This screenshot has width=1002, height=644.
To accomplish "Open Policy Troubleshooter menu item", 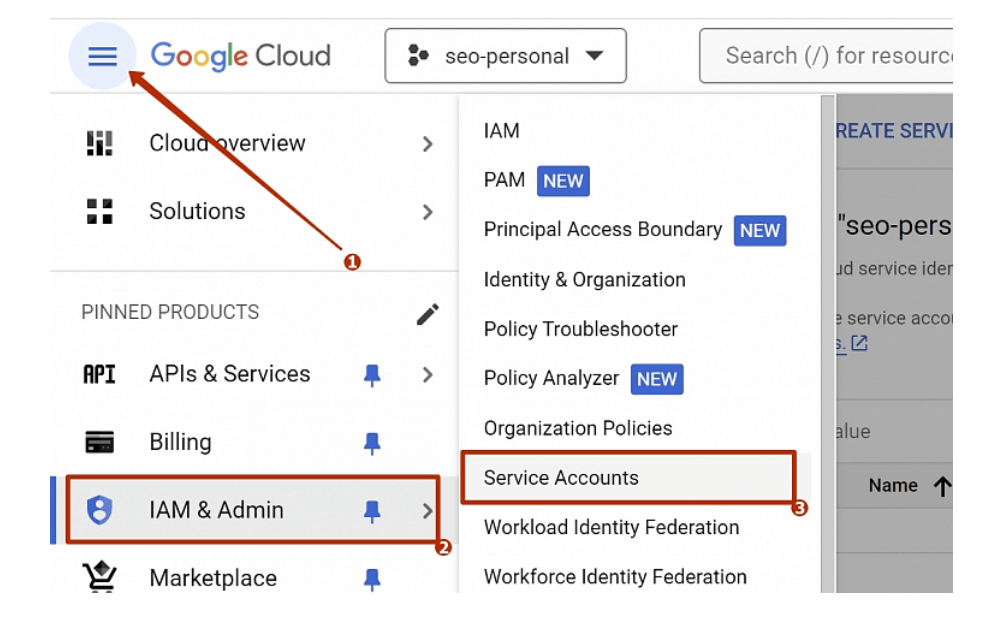I will tap(580, 329).
